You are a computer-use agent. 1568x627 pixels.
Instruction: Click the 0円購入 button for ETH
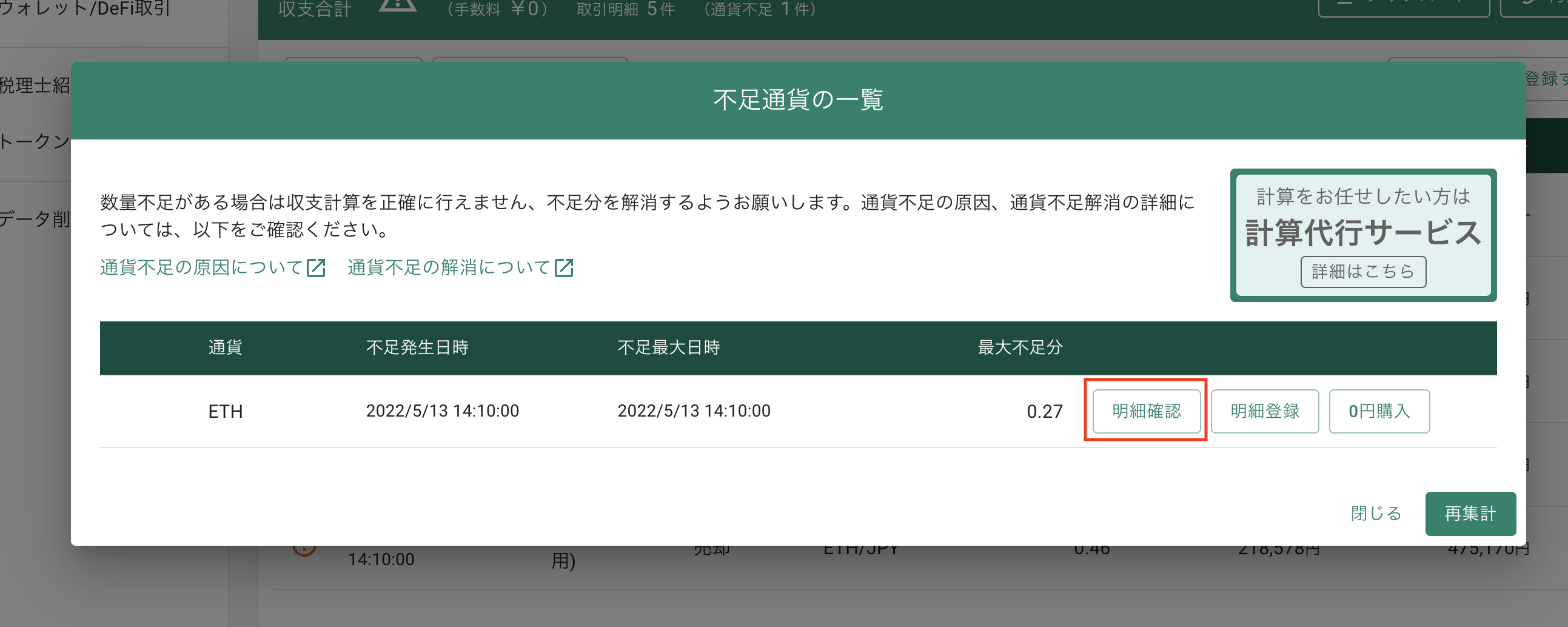(1379, 411)
